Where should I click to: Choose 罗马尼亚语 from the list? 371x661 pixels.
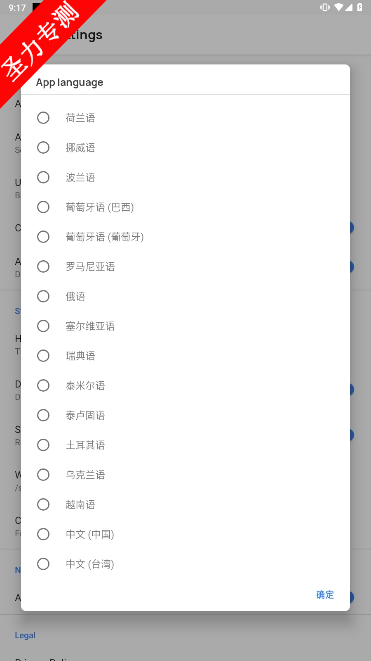click(x=186, y=266)
